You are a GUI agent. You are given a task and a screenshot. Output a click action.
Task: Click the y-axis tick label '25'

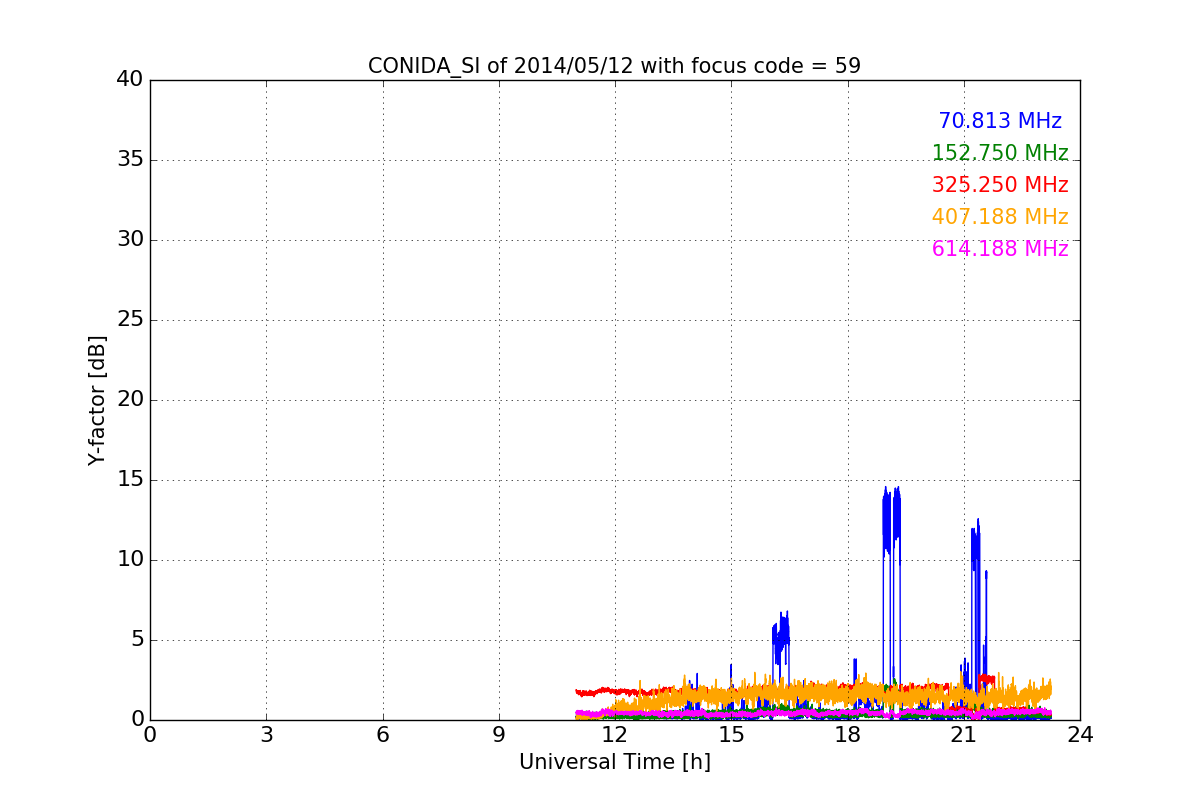click(x=130, y=320)
